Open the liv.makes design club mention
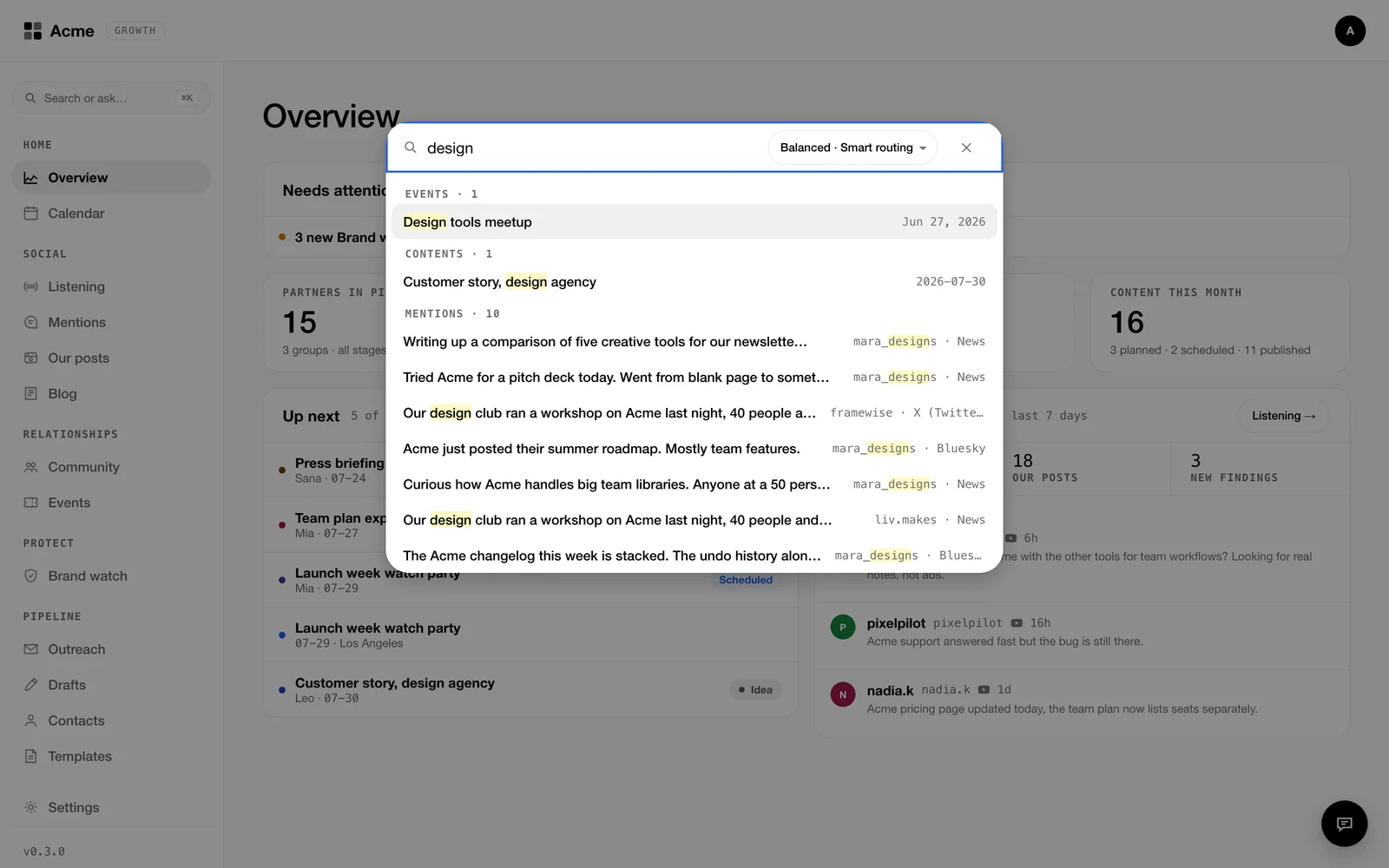Viewport: 1389px width, 868px height. [x=694, y=520]
